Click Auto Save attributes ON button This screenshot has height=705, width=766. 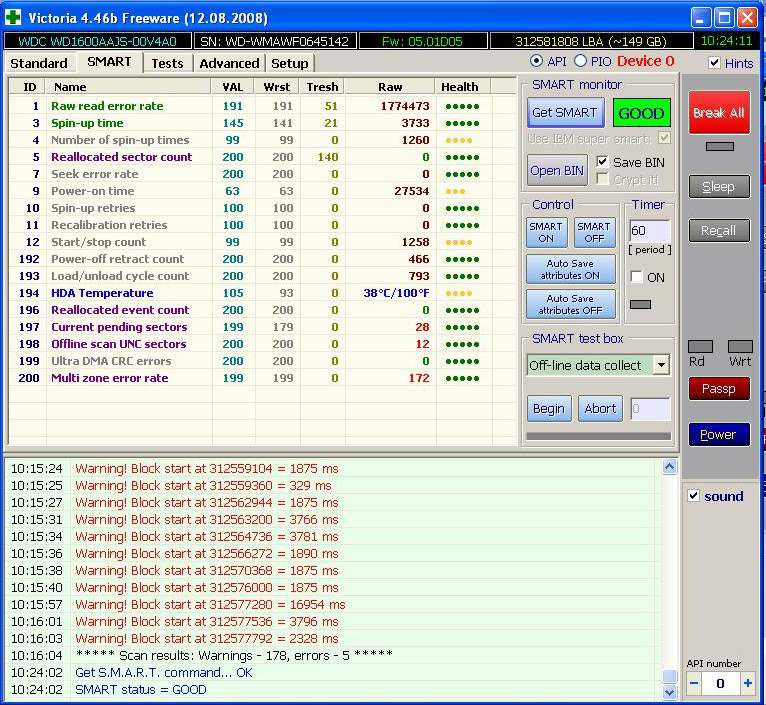(570, 269)
